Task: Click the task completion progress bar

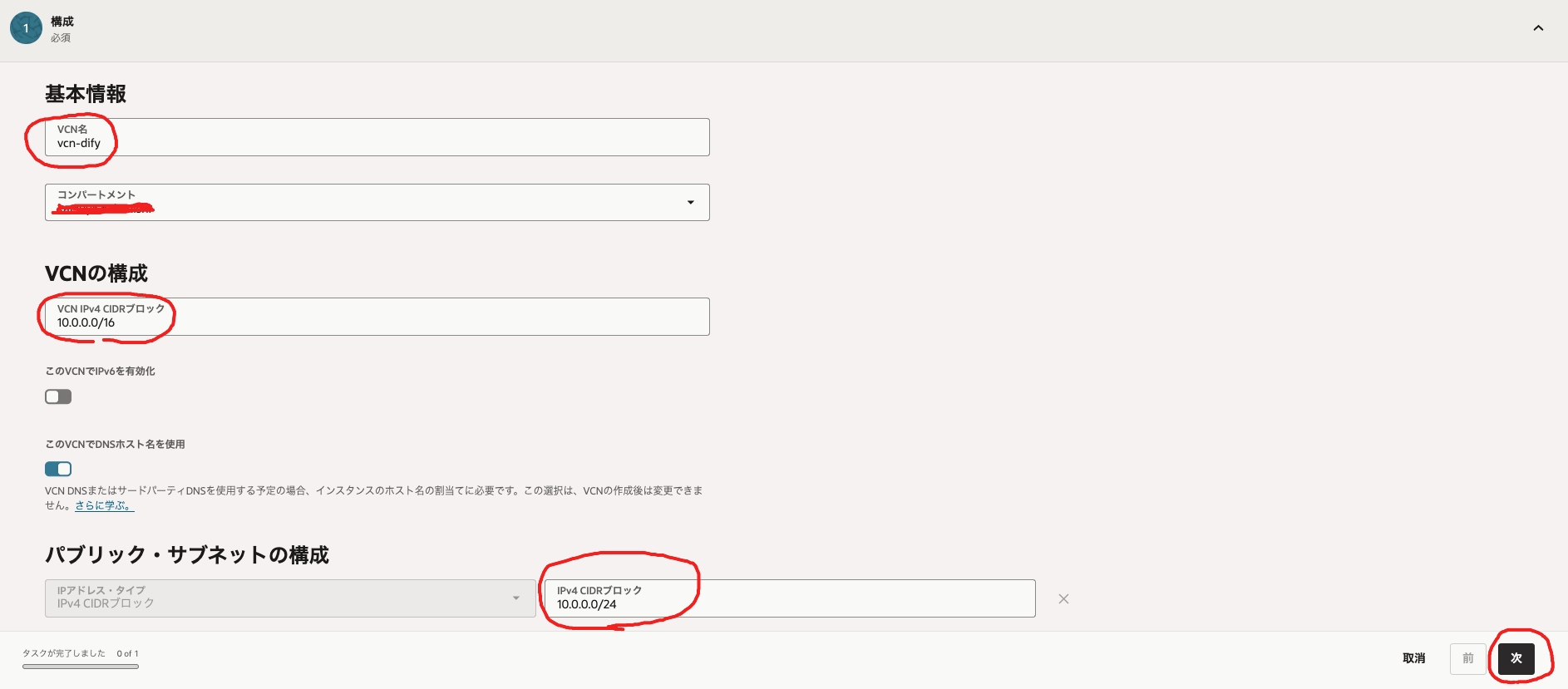Action: point(81,666)
